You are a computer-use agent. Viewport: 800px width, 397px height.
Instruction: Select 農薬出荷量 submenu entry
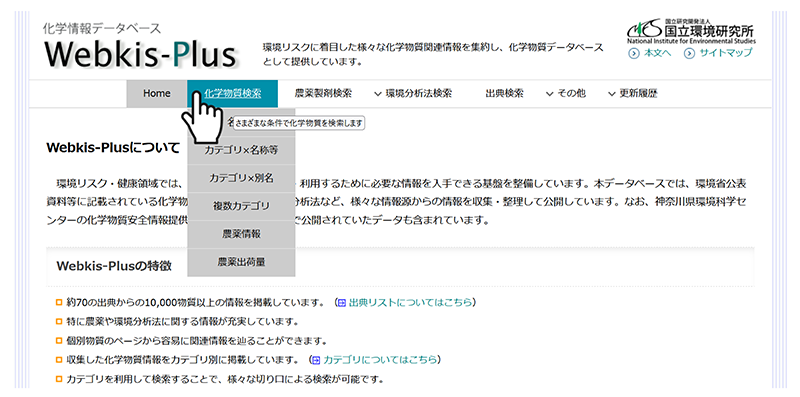tap(241, 262)
